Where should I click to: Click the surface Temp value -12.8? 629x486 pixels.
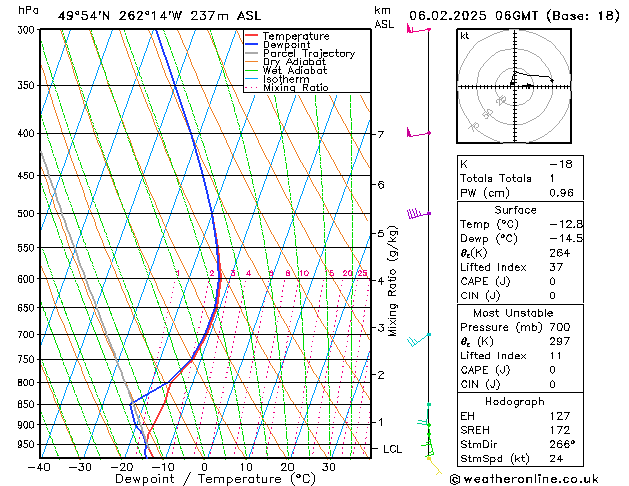point(566,224)
